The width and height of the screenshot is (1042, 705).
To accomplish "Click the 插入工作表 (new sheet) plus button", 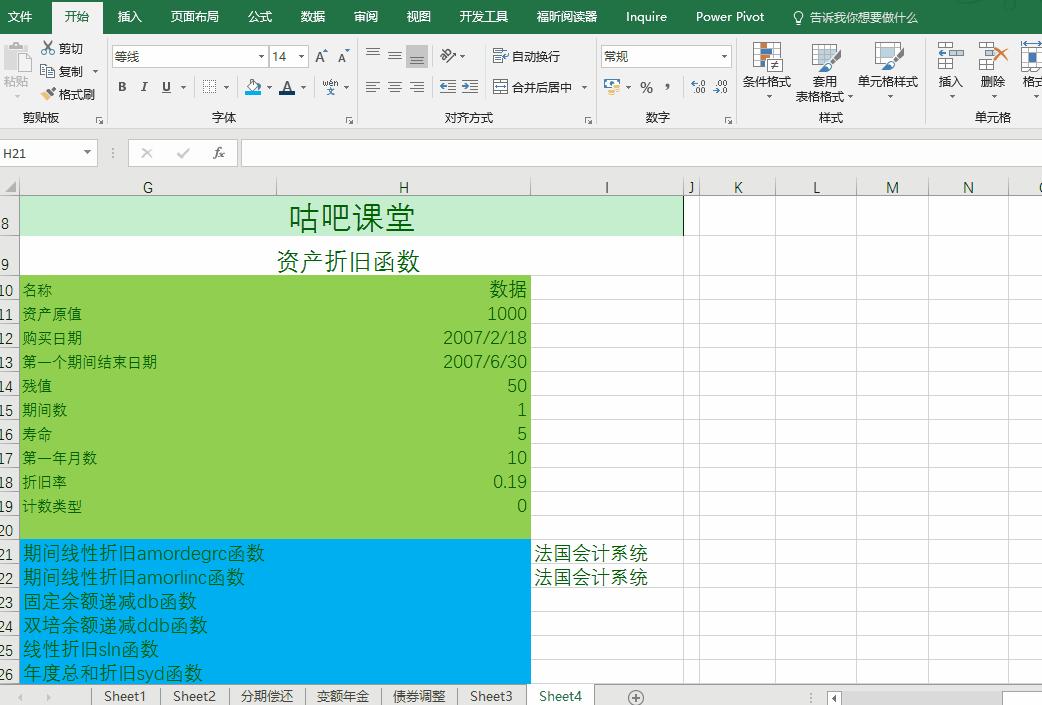I will pyautogui.click(x=635, y=696).
